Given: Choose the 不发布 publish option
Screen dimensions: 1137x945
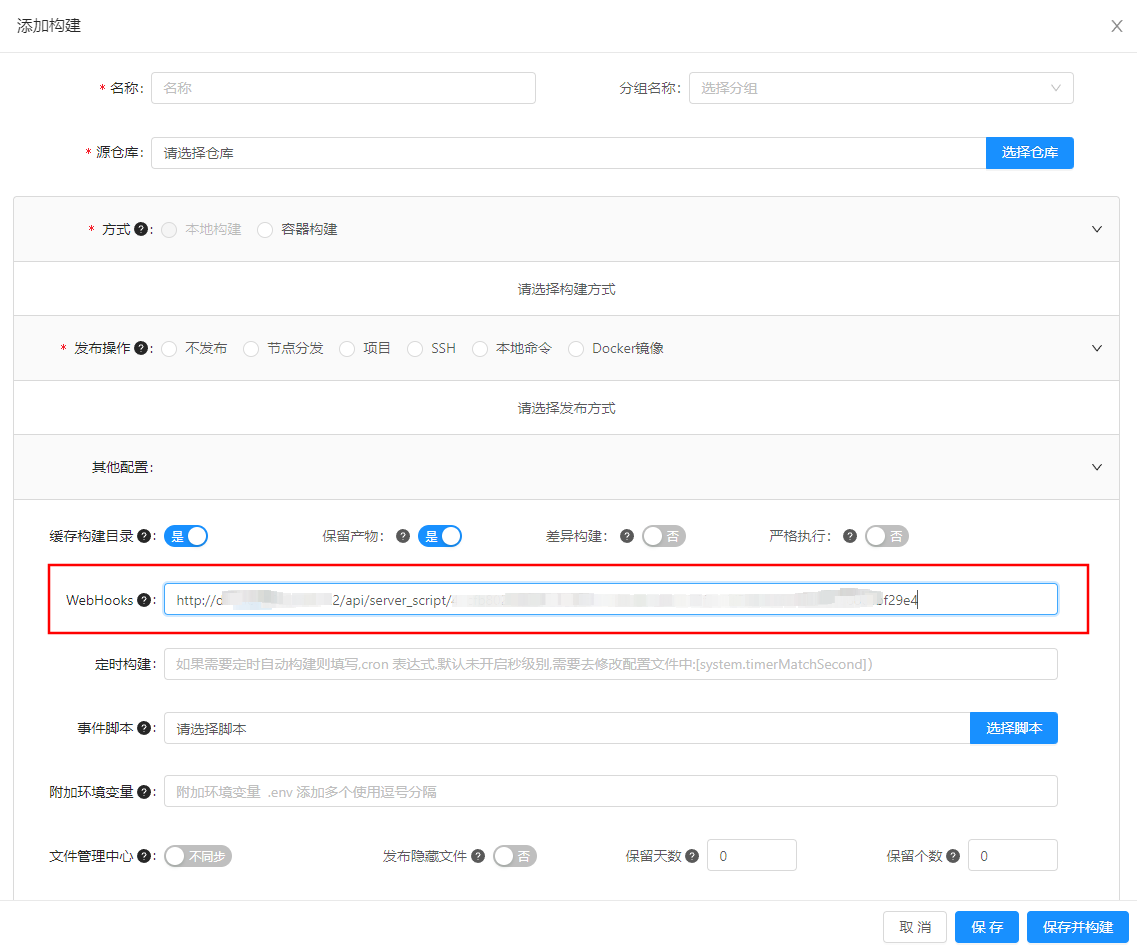Looking at the screenshot, I should tap(169, 349).
